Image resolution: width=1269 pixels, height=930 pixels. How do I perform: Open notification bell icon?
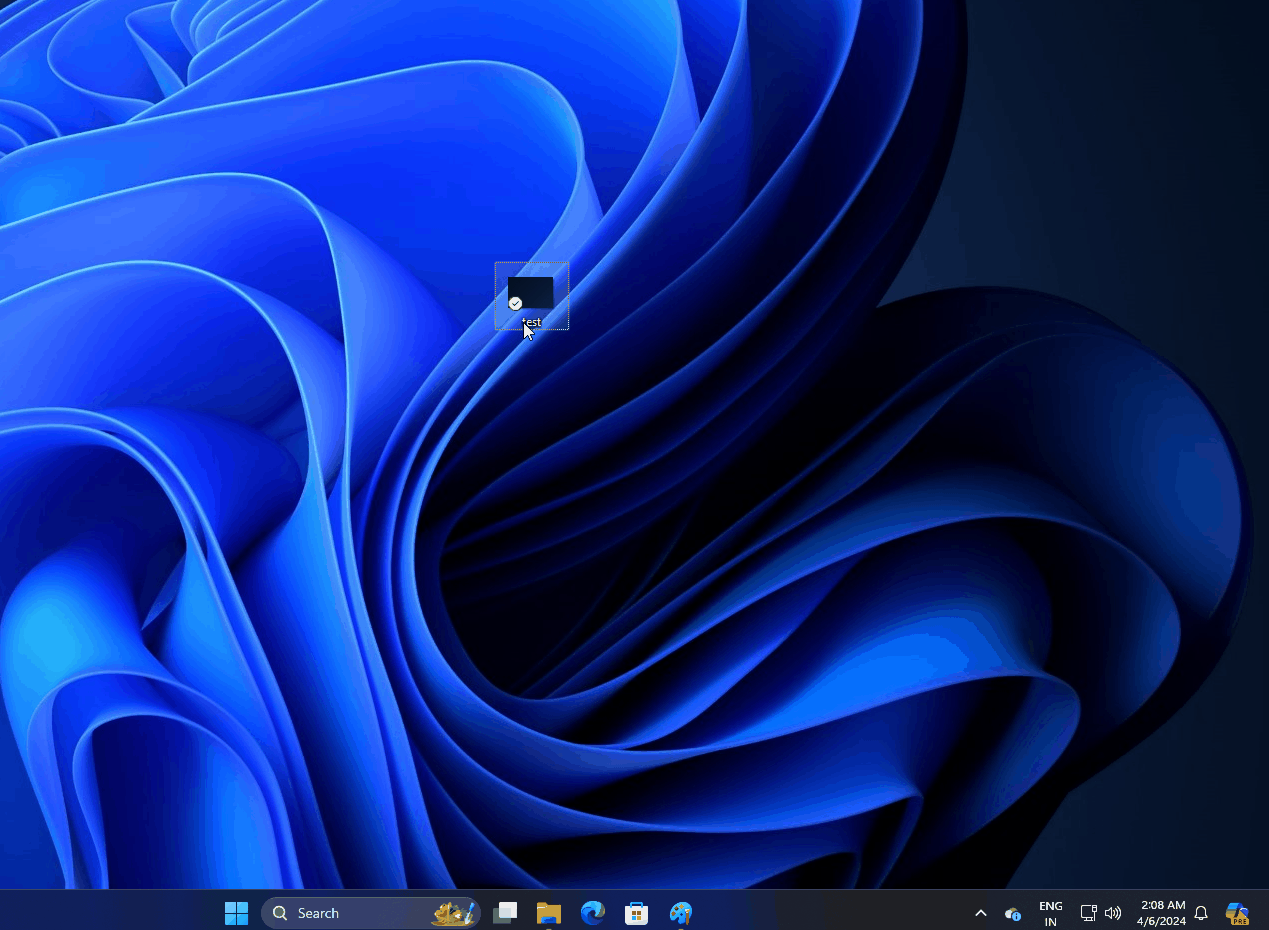1202,913
